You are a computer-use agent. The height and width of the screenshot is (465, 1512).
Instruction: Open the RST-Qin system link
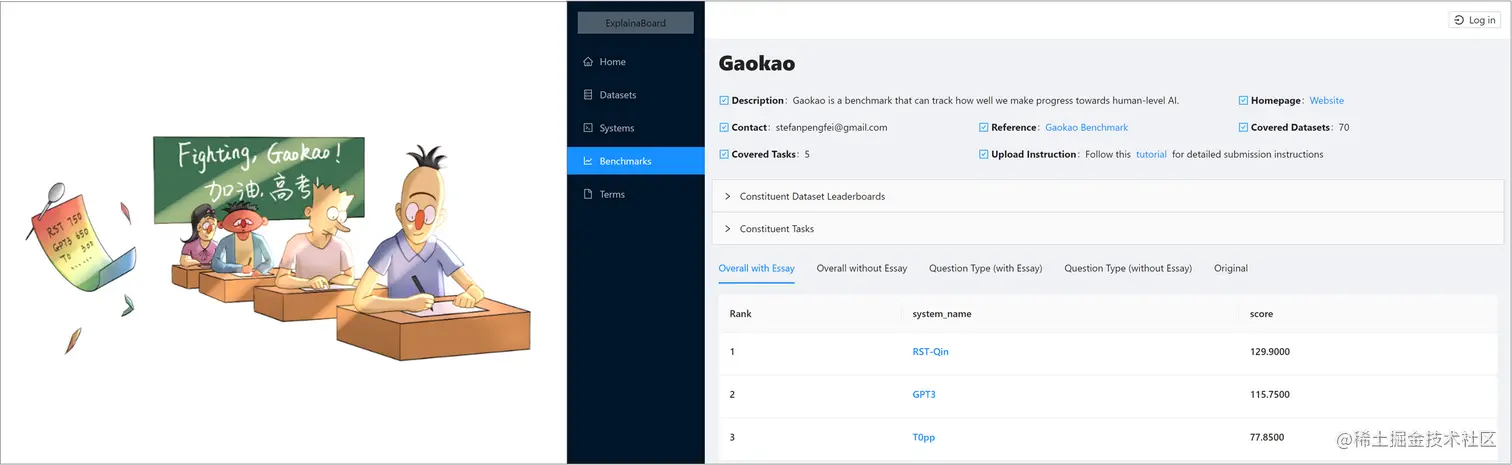[x=930, y=352]
